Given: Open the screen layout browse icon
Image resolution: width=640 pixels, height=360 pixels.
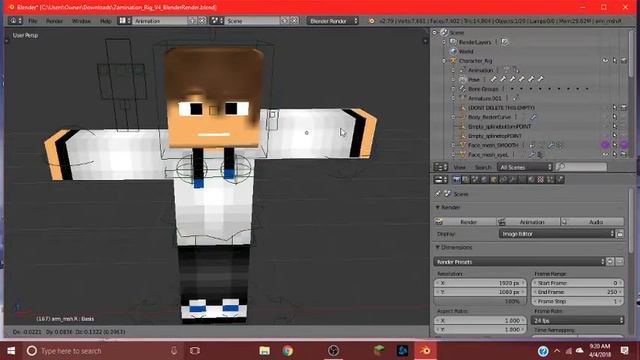Looking at the screenshot, I should pos(124,20).
